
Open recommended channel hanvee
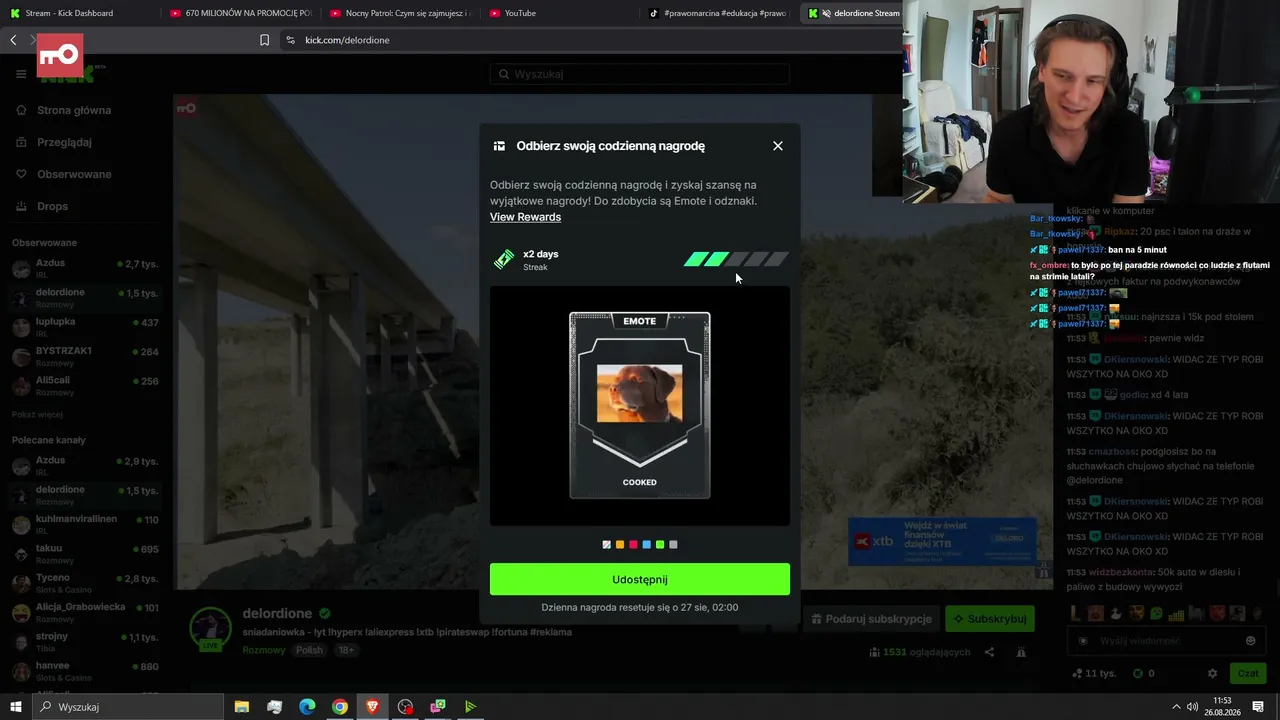tap(85, 671)
